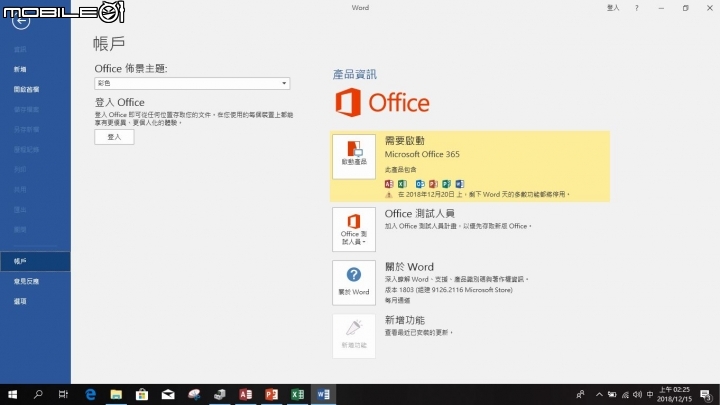Open Task View from the taskbar
The height and width of the screenshot is (405, 720).
pyautogui.click(x=63, y=394)
